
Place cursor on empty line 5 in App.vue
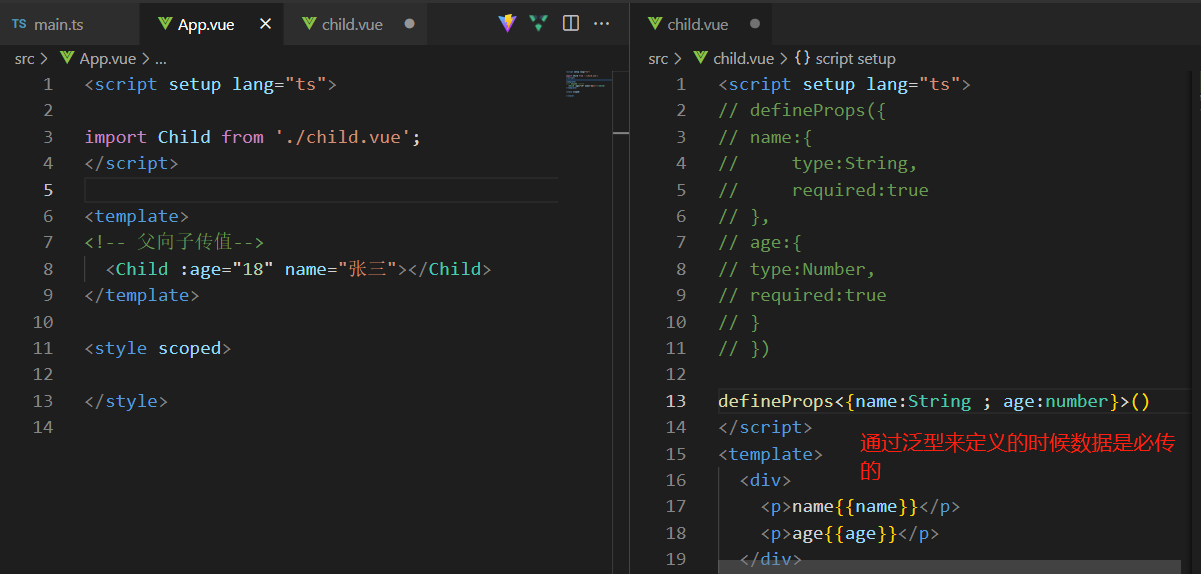pyautogui.click(x=320, y=190)
